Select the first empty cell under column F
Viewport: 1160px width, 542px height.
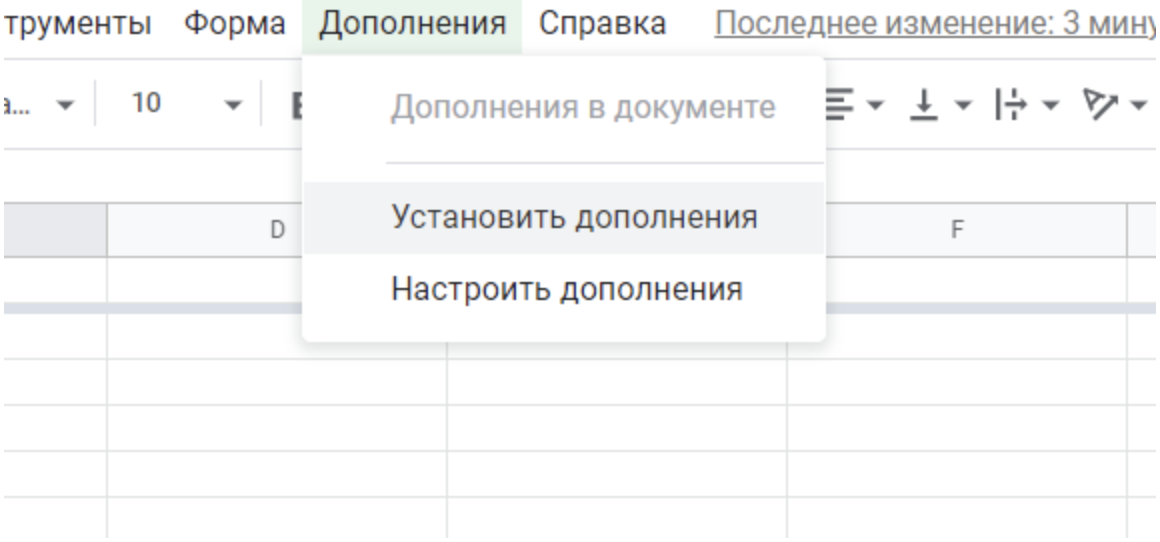coord(957,281)
